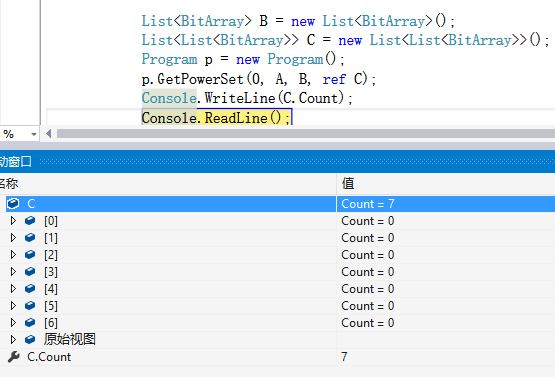Click the 原始视图 row label
Image resolution: width=555 pixels, height=377 pixels.
tap(70, 339)
